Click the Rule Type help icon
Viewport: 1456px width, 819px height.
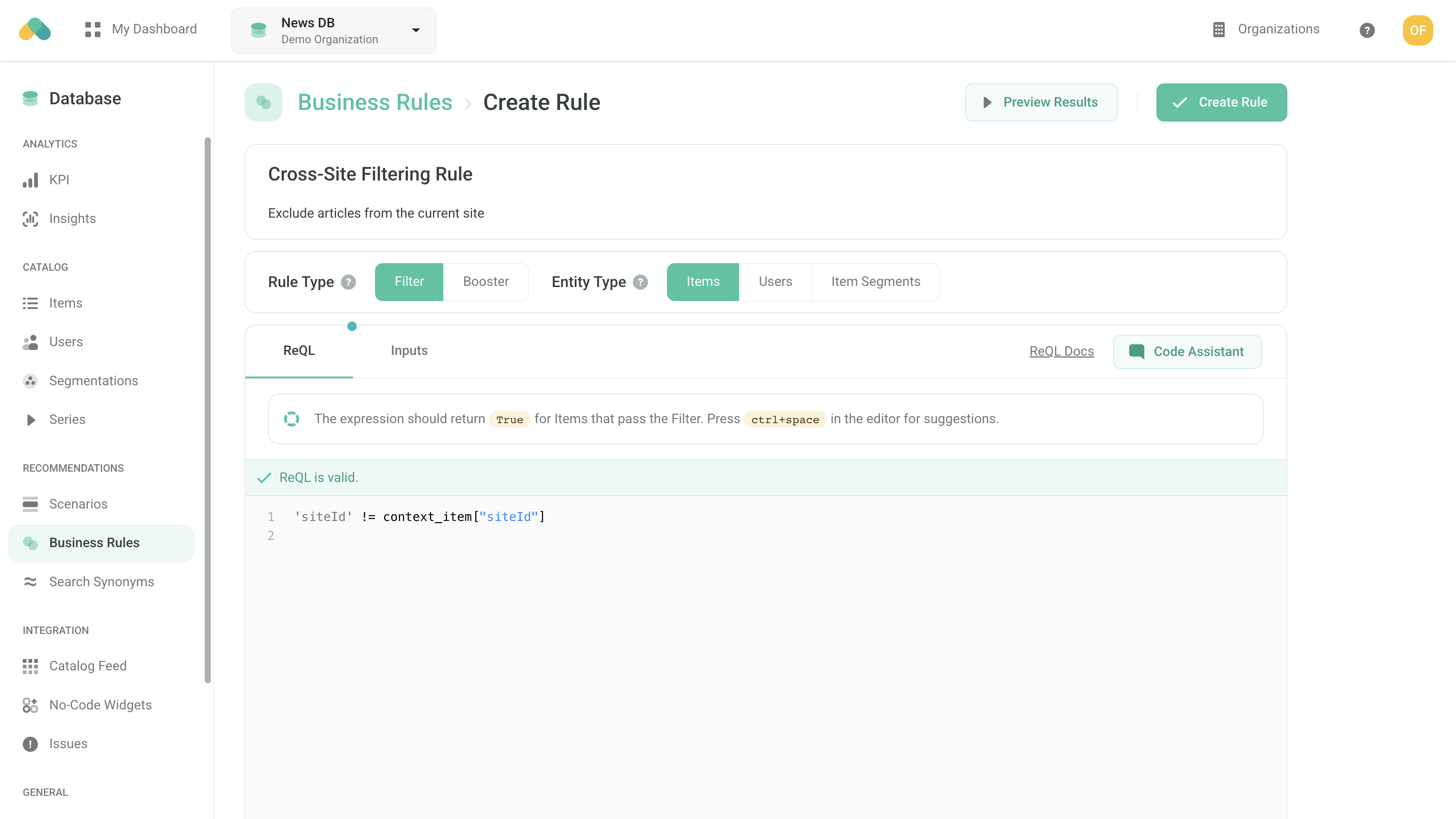point(349,282)
